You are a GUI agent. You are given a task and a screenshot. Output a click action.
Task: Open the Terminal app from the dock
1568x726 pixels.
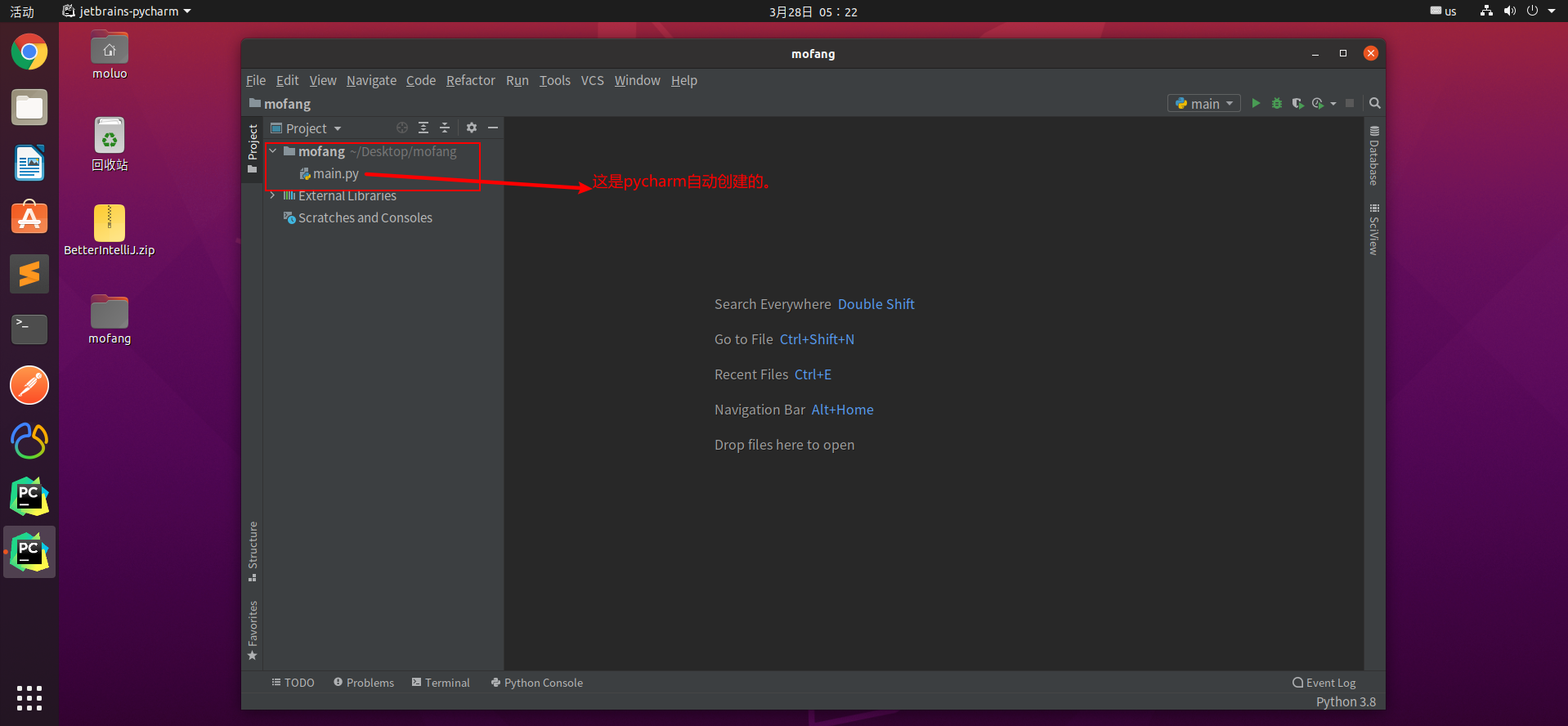click(29, 329)
